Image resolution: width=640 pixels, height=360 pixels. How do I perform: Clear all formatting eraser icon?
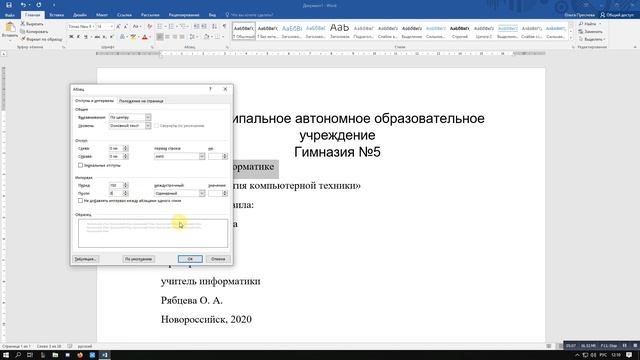coord(150,27)
